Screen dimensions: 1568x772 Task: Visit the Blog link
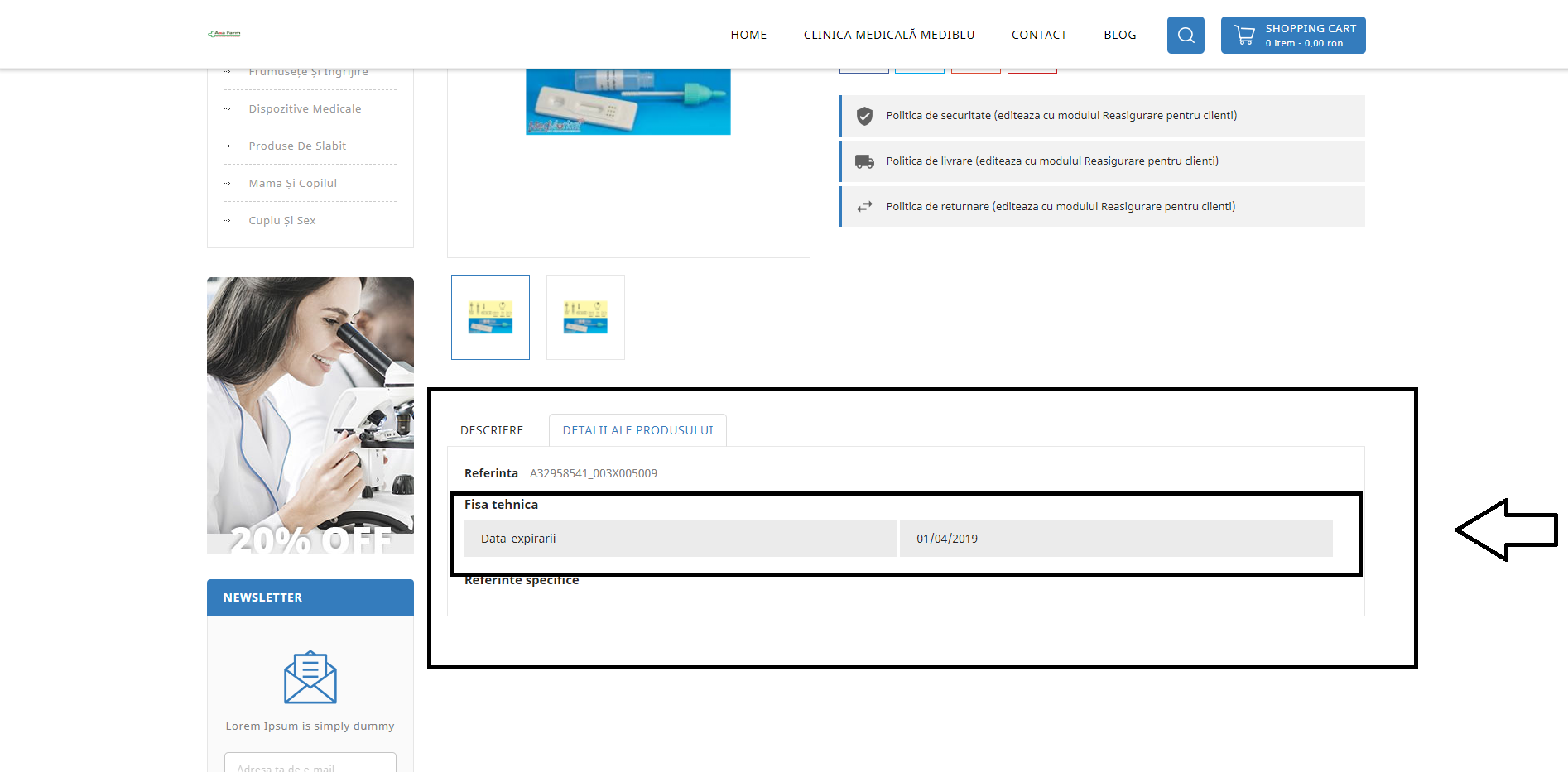pos(1119,35)
